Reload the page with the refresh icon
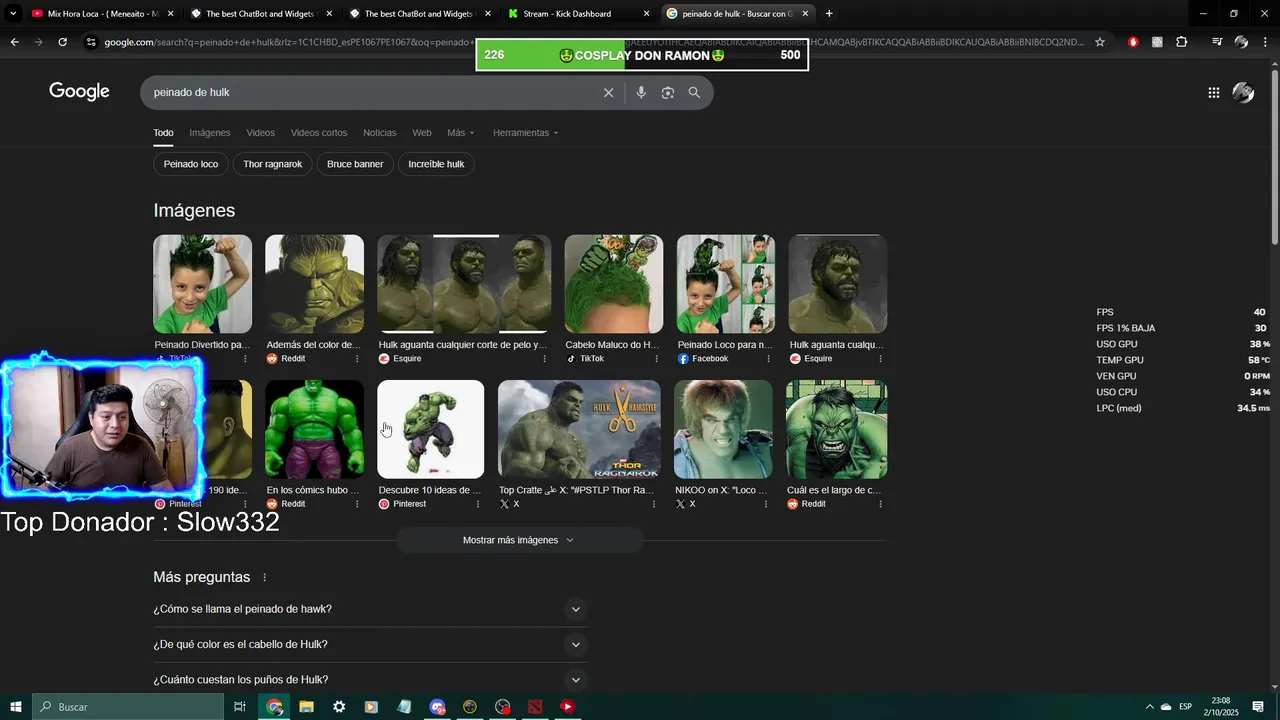Viewport: 1280px width, 720px height. click(62, 42)
